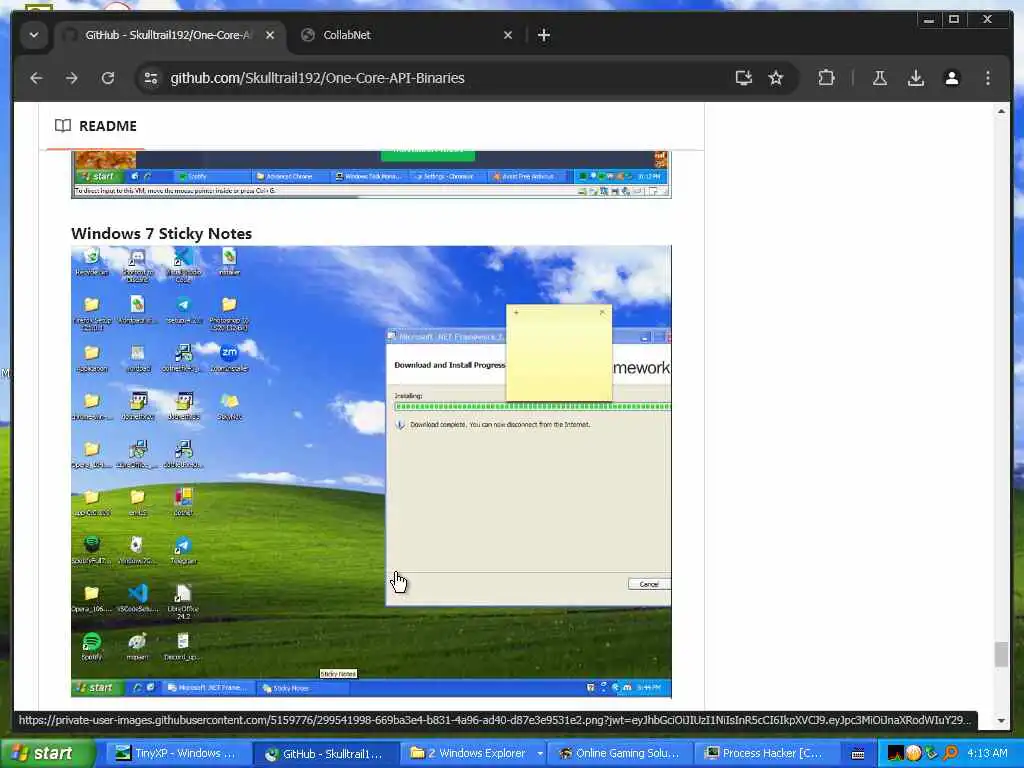Click the orange round tray icon
Image resolution: width=1024 pixels, height=768 pixels.
914,754
